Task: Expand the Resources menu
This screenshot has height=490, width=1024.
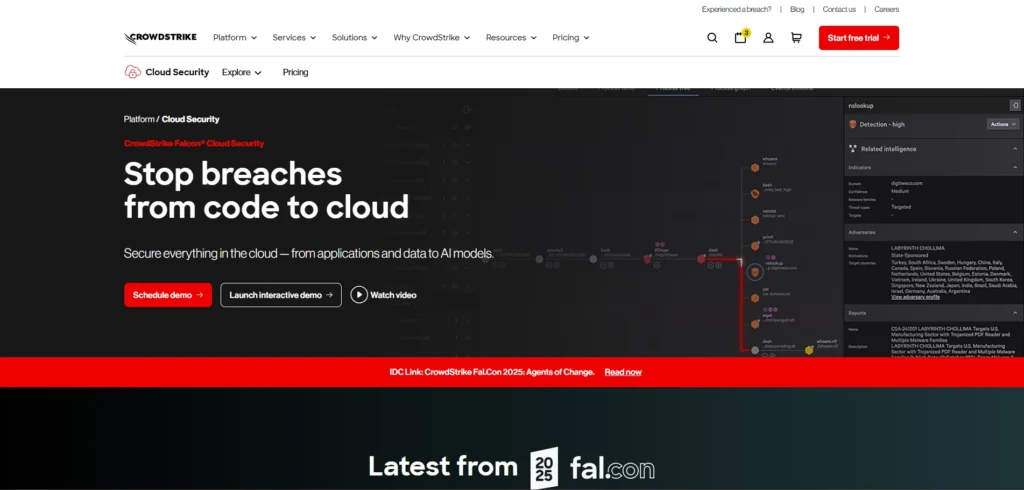Action: tap(511, 38)
